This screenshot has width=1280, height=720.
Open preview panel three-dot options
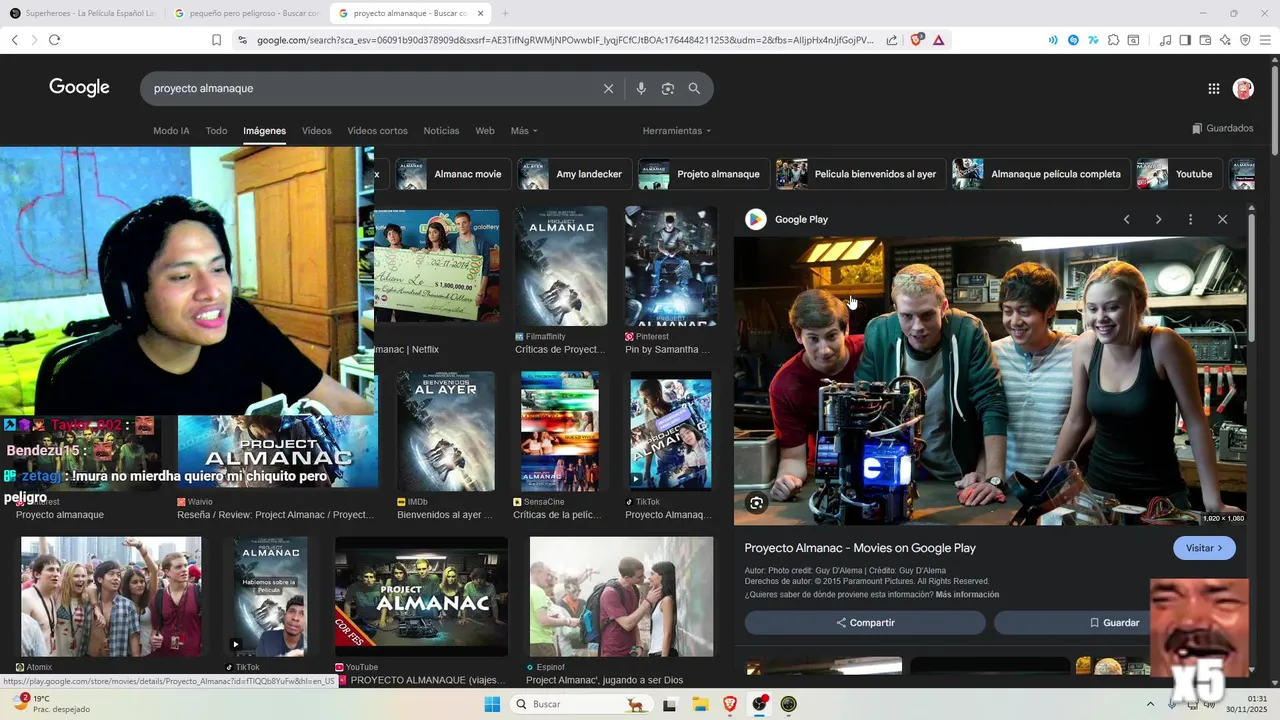(1190, 219)
